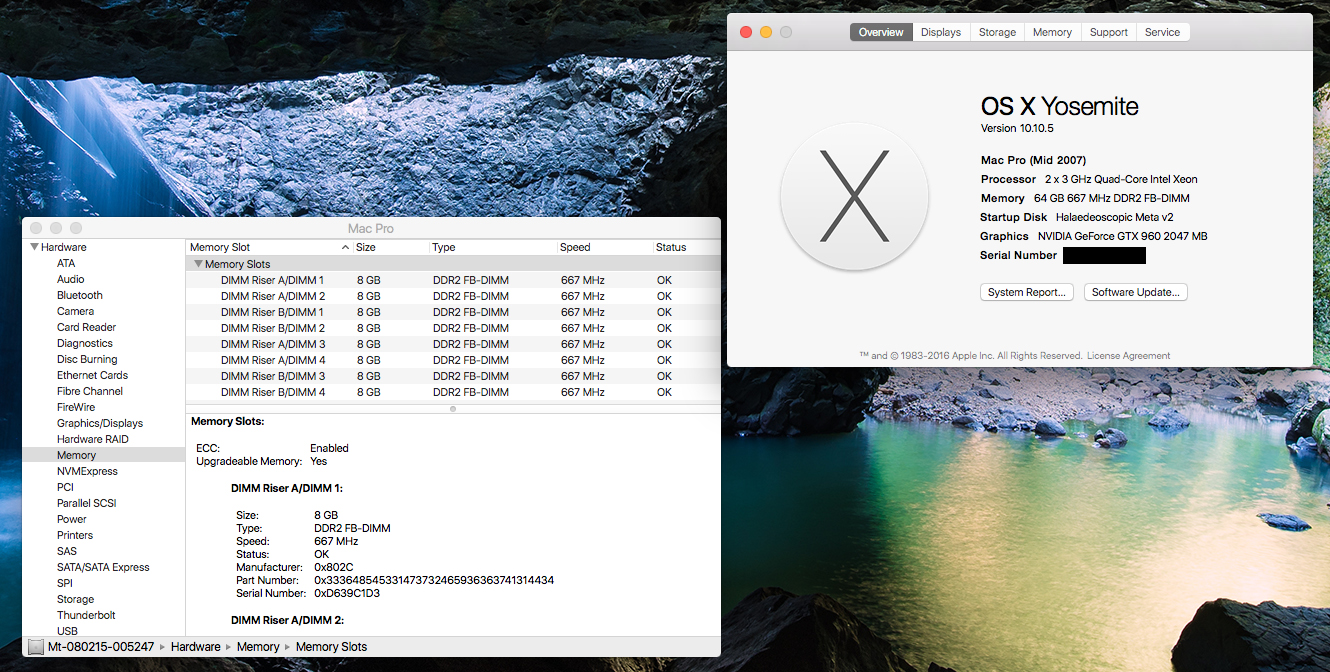Switch to the Storage tab
Viewport: 1330px width, 672px height.
(x=997, y=32)
